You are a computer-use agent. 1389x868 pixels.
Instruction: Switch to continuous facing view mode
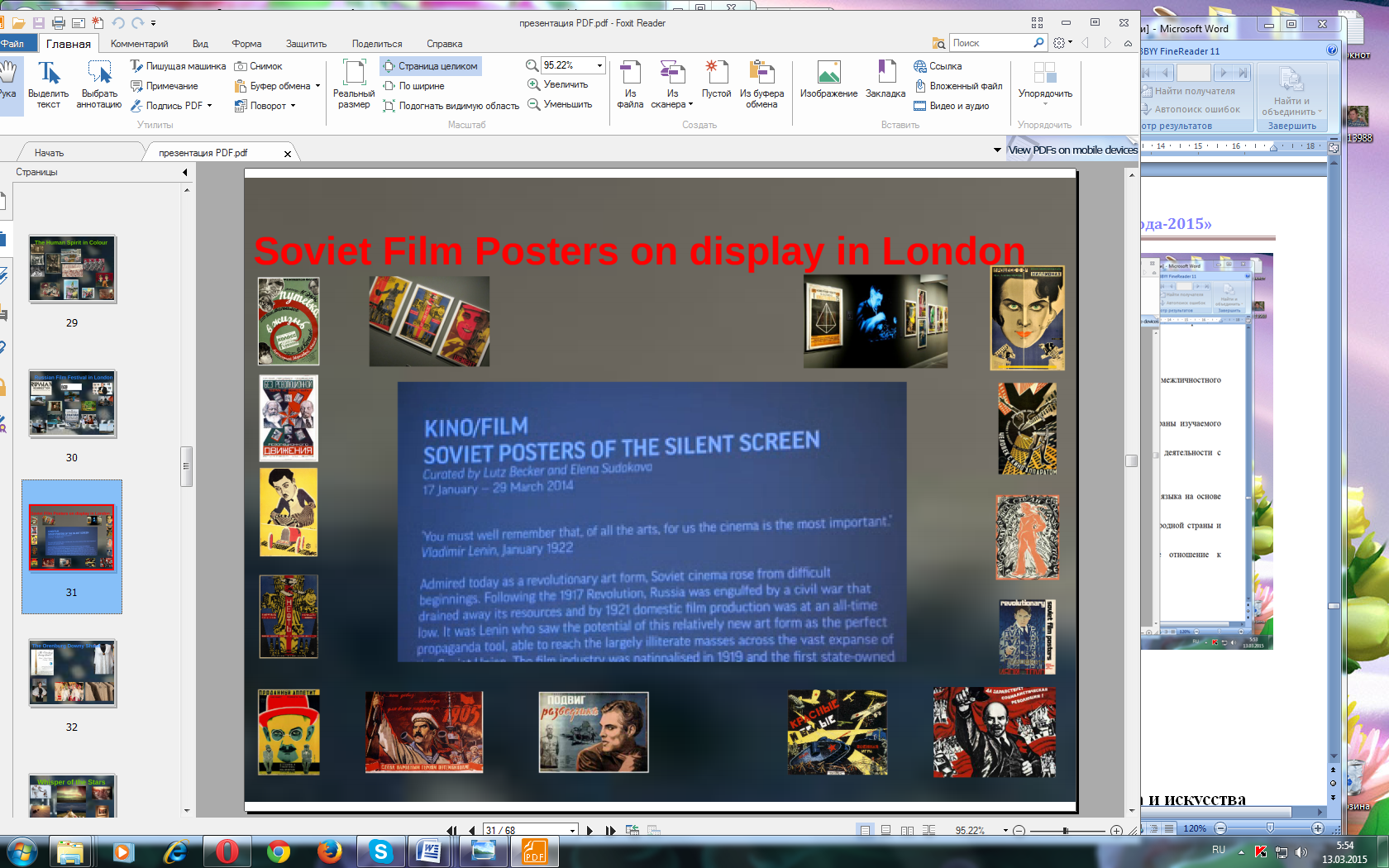pos(928,830)
